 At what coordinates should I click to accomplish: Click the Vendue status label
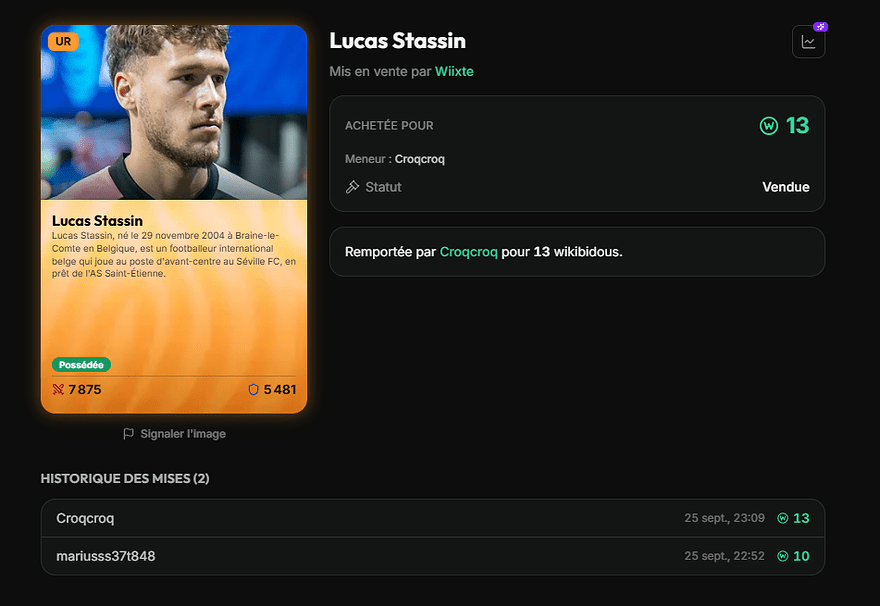786,187
